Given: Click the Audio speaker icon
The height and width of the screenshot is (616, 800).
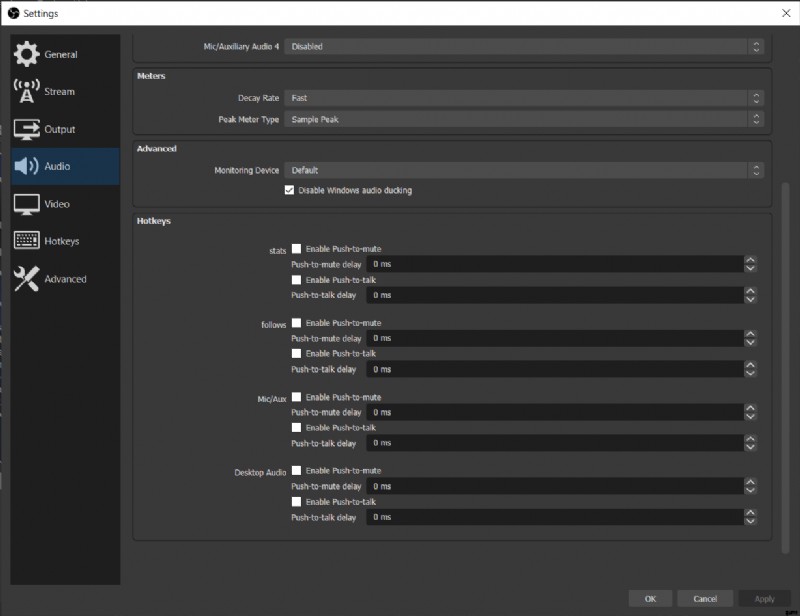Looking at the screenshot, I should [x=27, y=167].
